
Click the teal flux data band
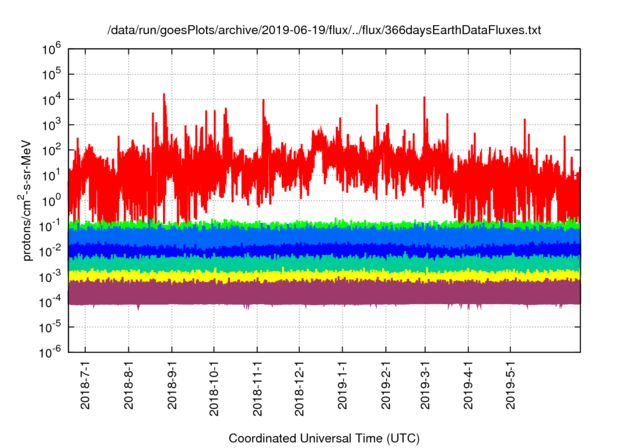point(324,263)
